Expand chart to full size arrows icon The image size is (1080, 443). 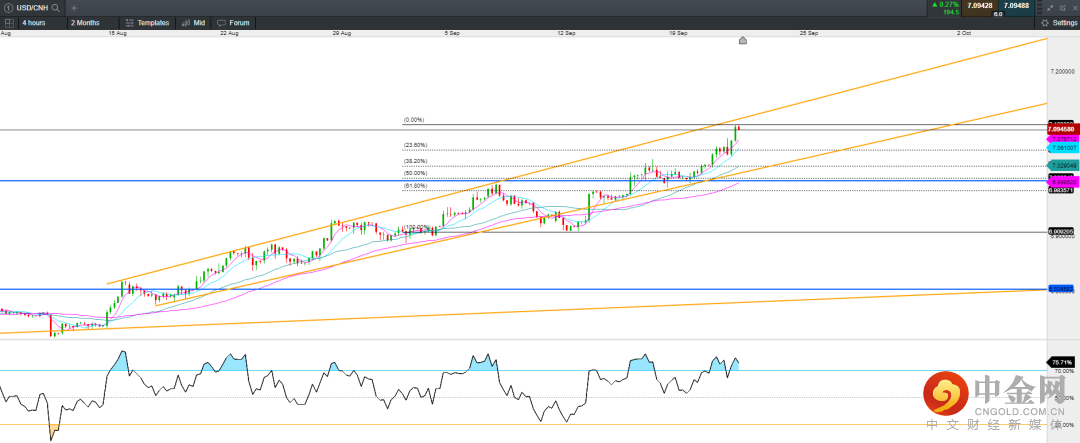click(x=1049, y=7)
